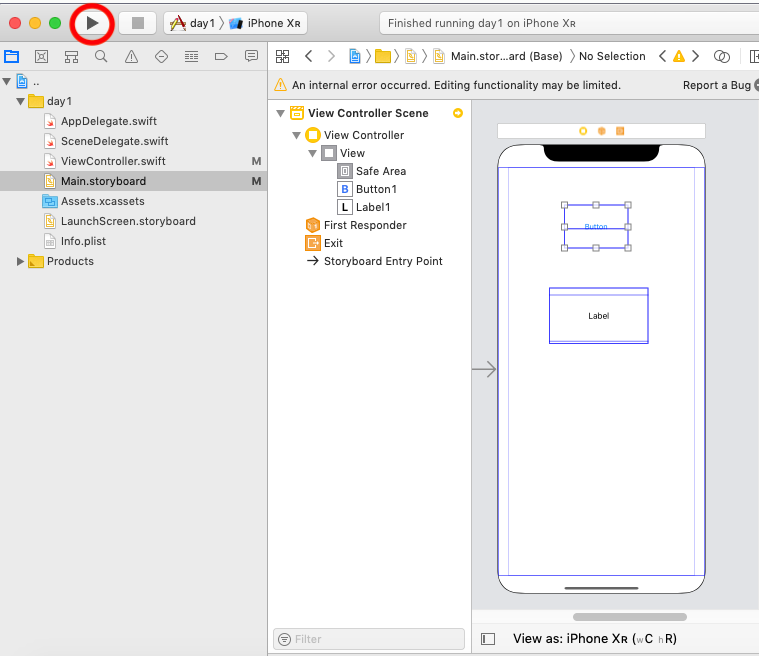Open Info.plist

[x=83, y=241]
